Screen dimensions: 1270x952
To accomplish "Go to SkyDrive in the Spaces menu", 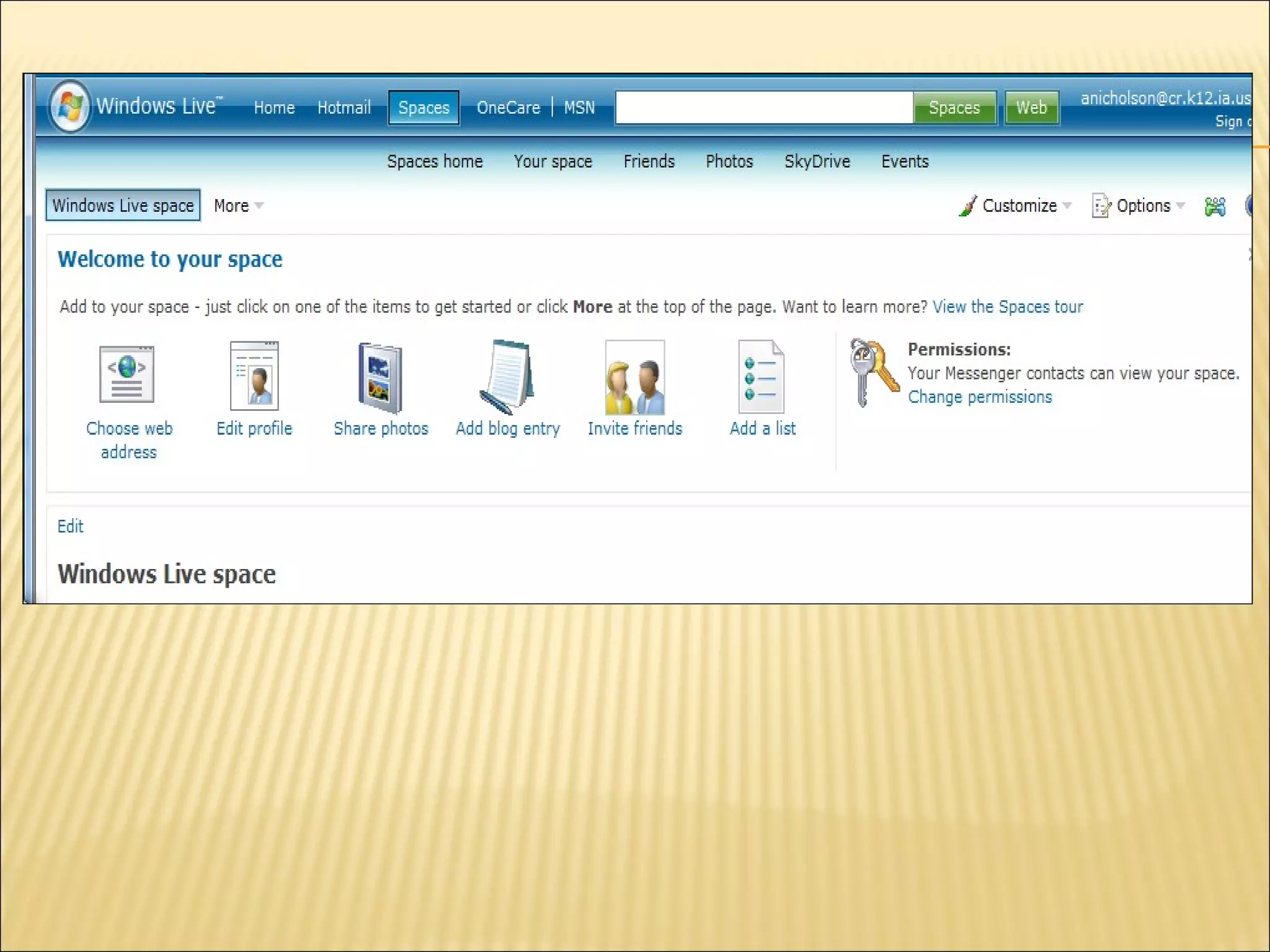I will tap(817, 162).
